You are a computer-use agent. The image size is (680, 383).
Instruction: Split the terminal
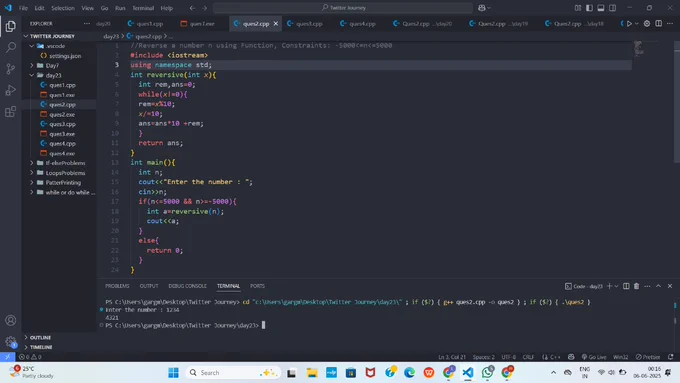coord(626,286)
